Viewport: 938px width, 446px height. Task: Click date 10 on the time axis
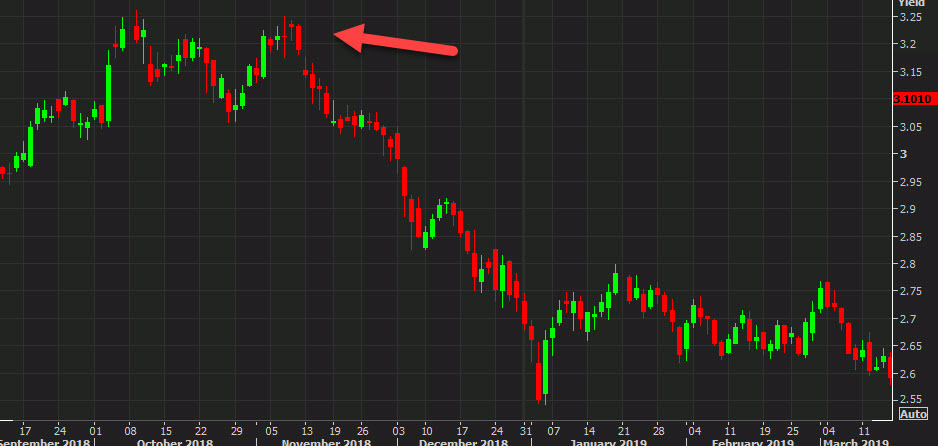[x=427, y=430]
